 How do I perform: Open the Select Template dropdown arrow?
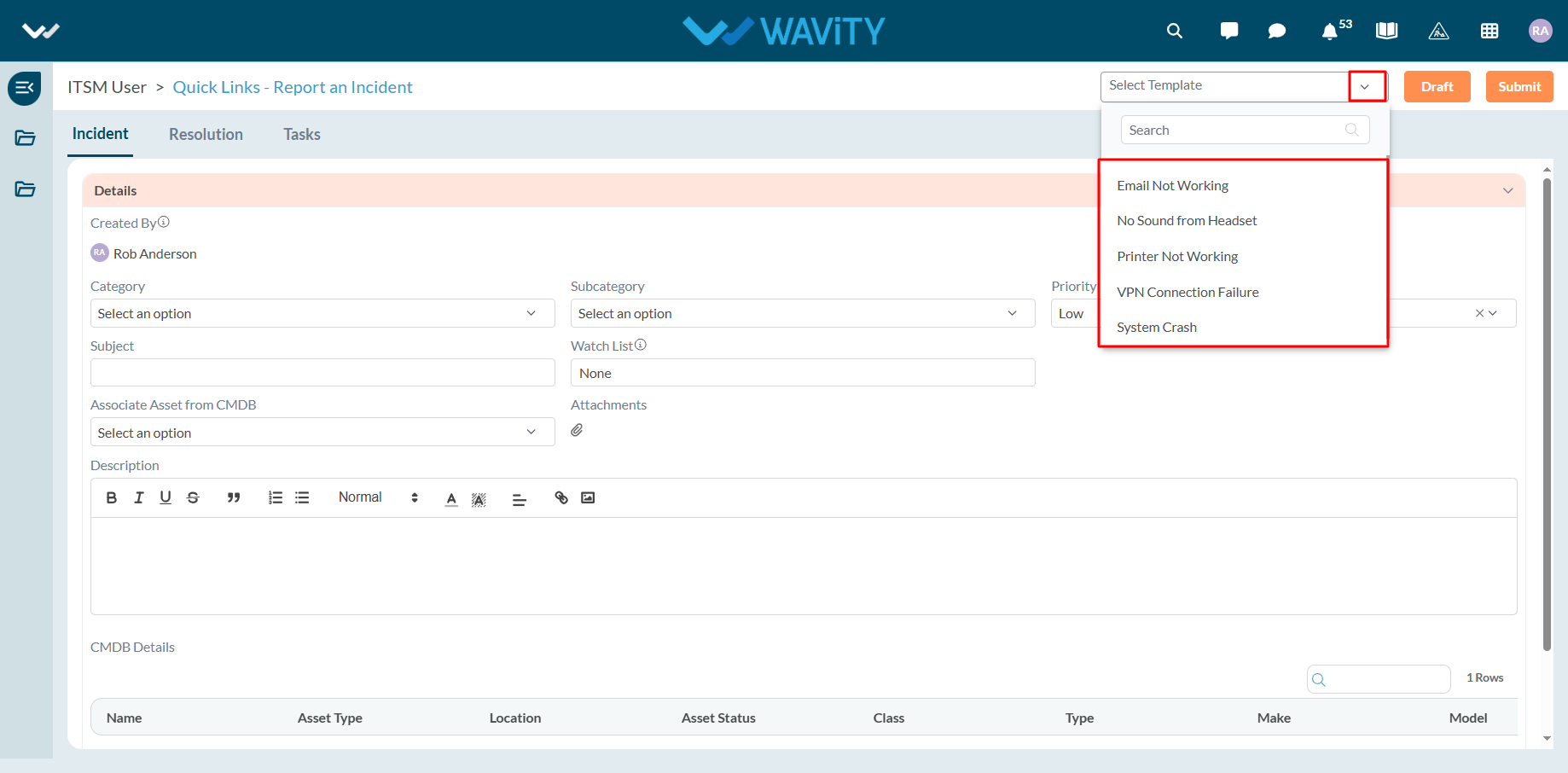pyautogui.click(x=1366, y=86)
